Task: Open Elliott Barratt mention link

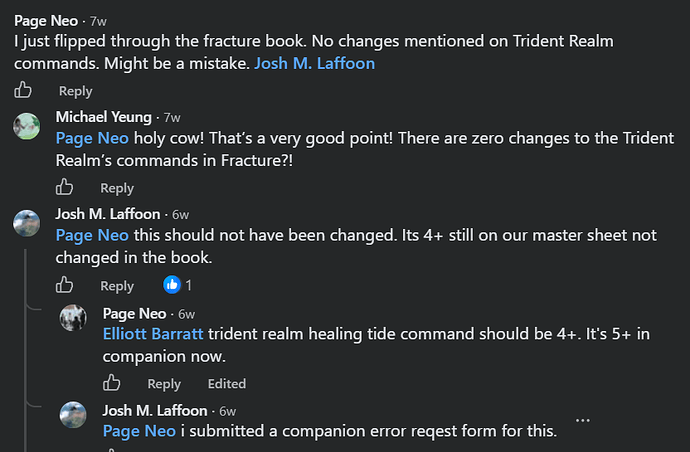Action: [153, 334]
